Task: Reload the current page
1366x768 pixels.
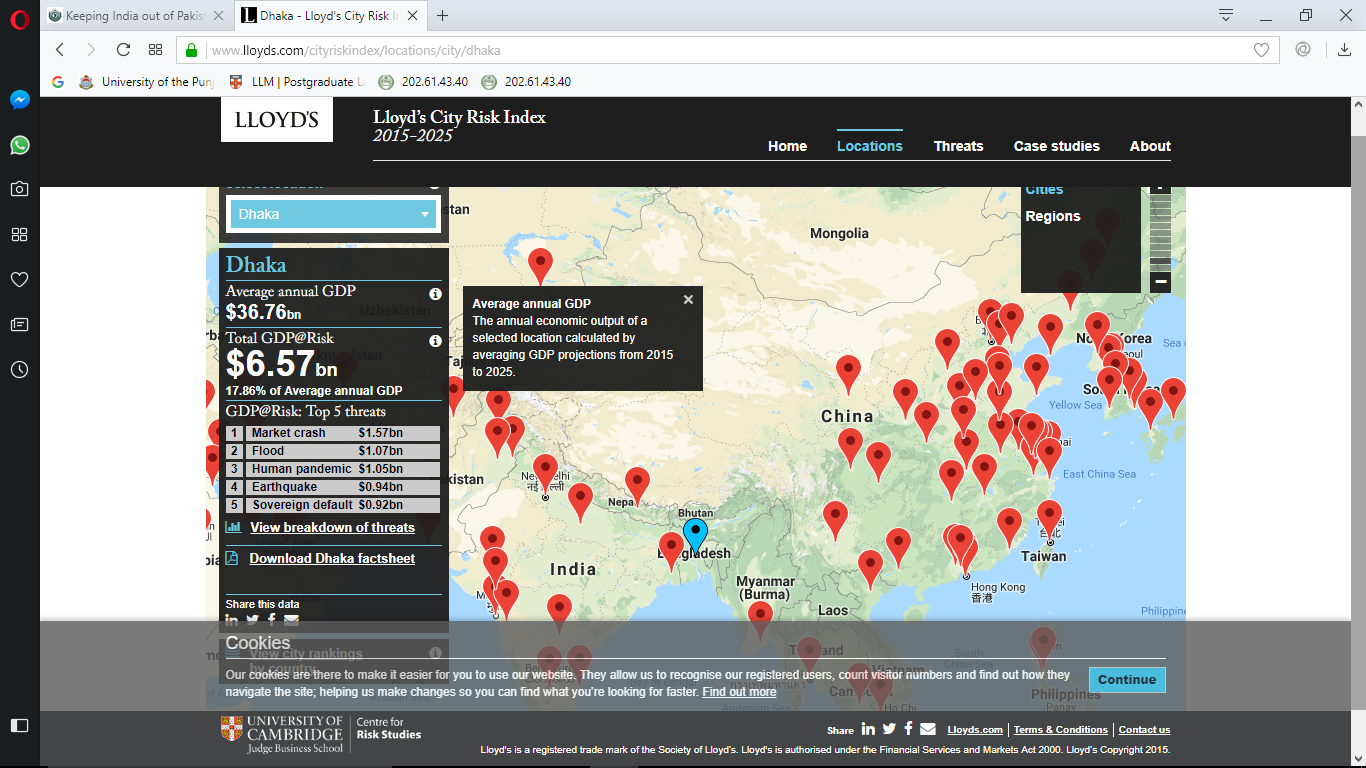Action: tap(123, 50)
